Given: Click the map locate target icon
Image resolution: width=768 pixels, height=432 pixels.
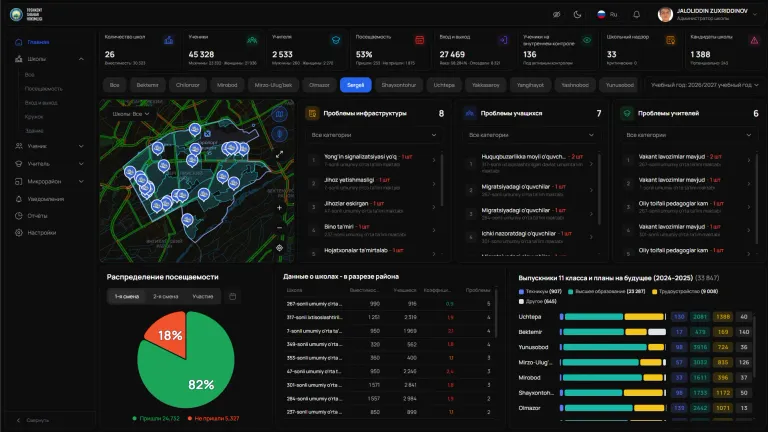Looking at the screenshot, I should 279,248.
